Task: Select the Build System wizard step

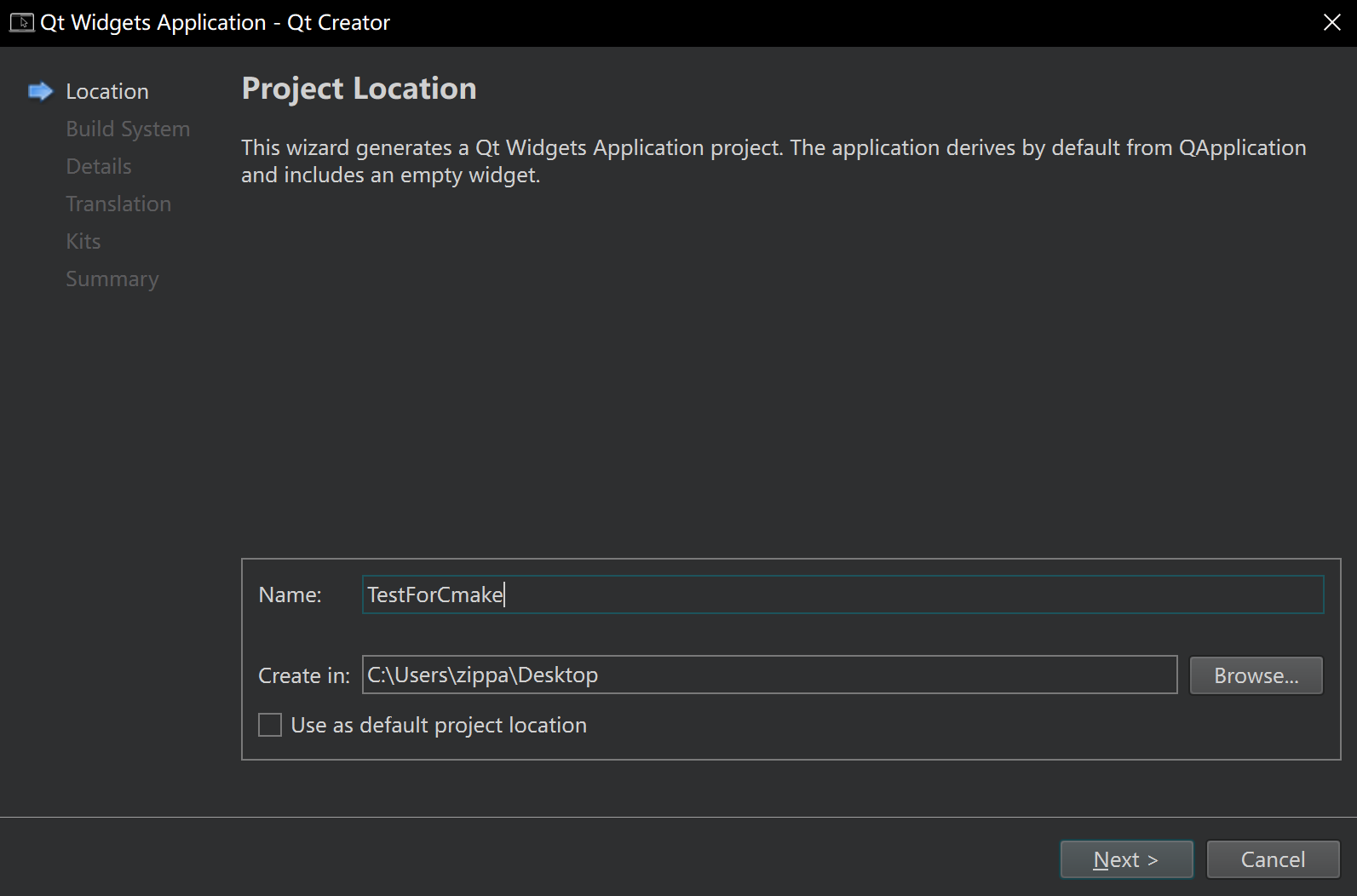Action: 128,129
